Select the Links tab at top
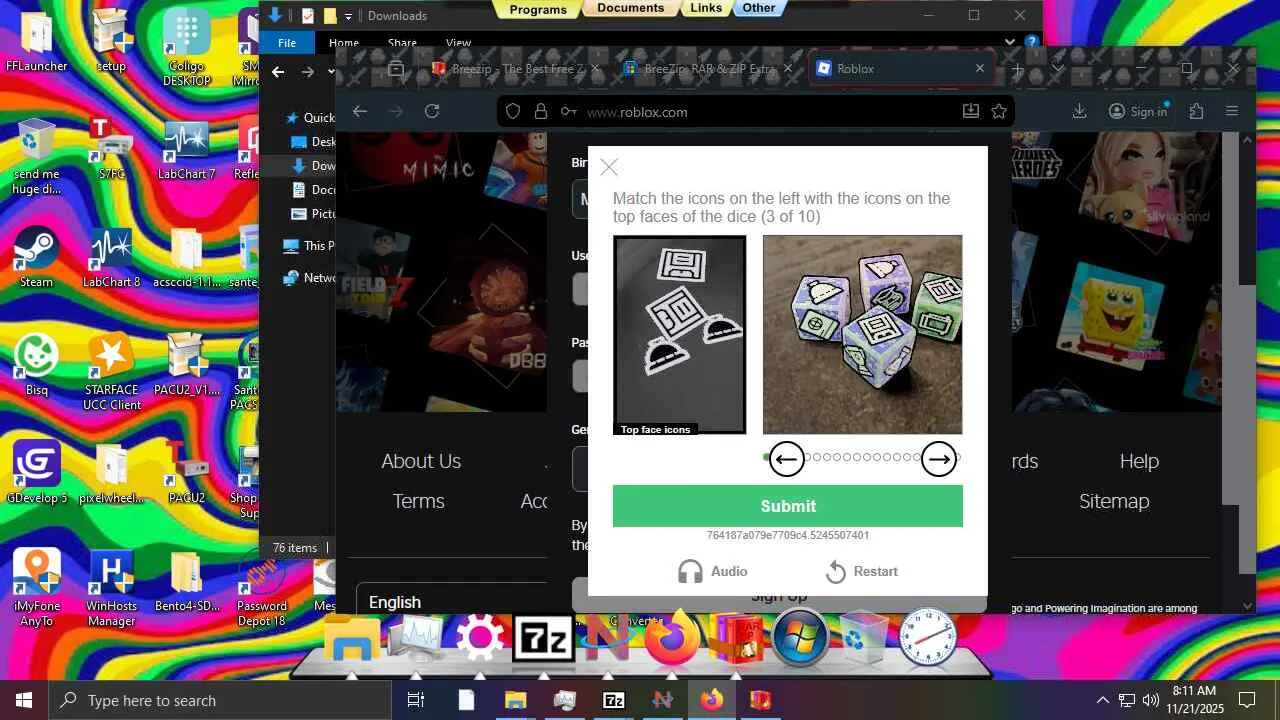 (x=706, y=8)
